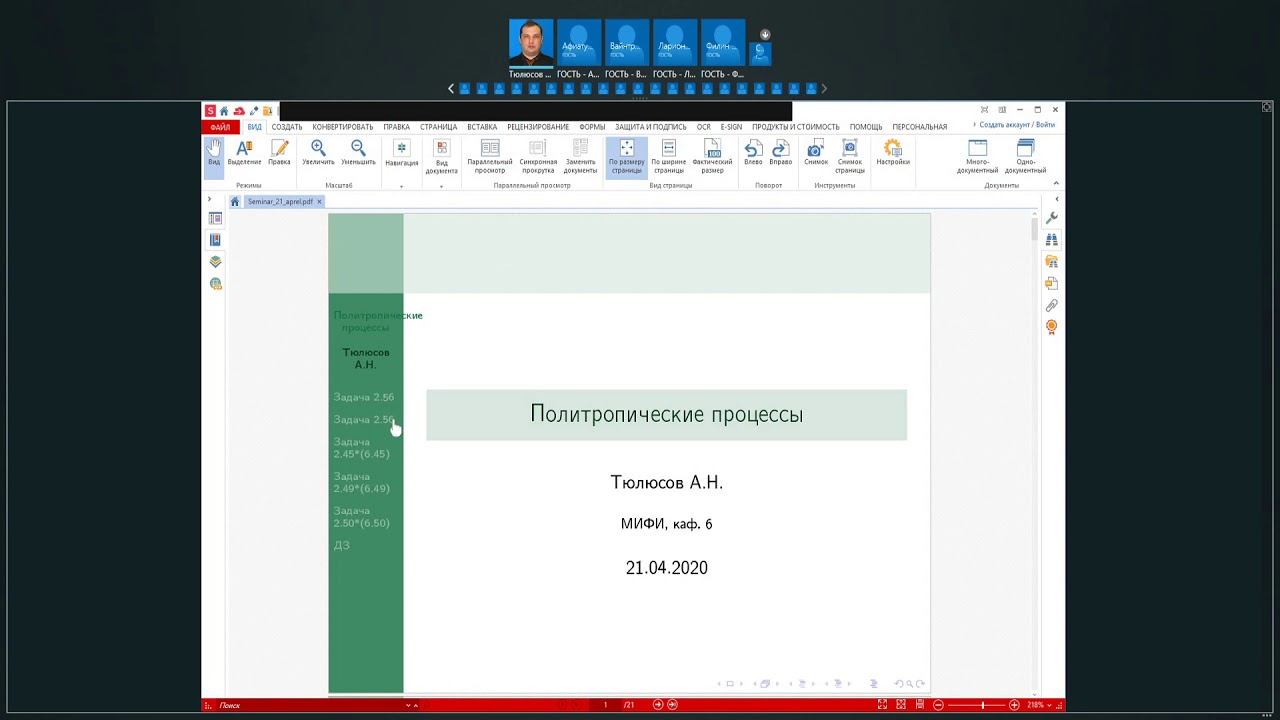
Task: Switch to the РЕЦЕНЗИРОВАНИЕ tab
Action: [538, 127]
